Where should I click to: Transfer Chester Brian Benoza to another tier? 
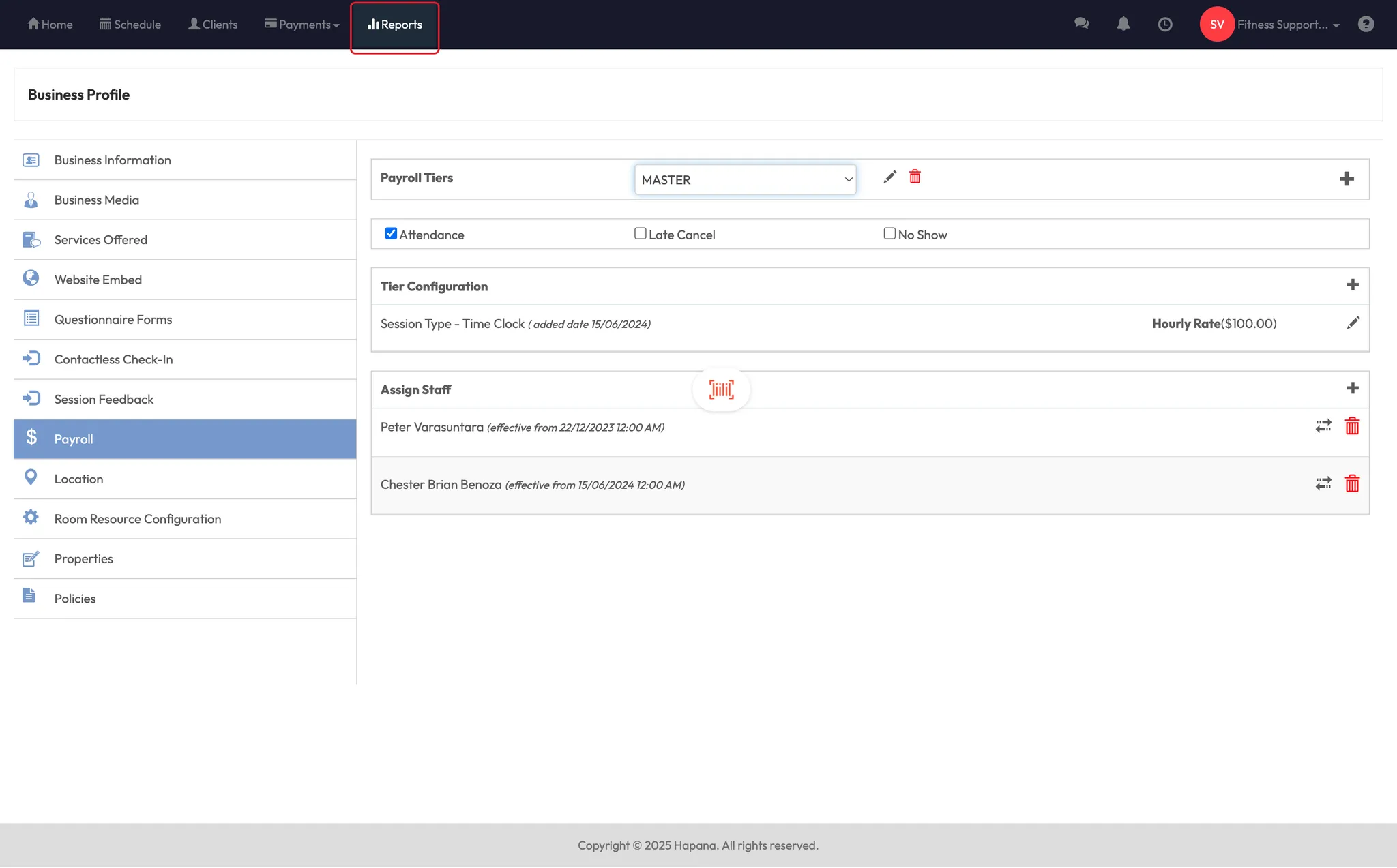1323,484
